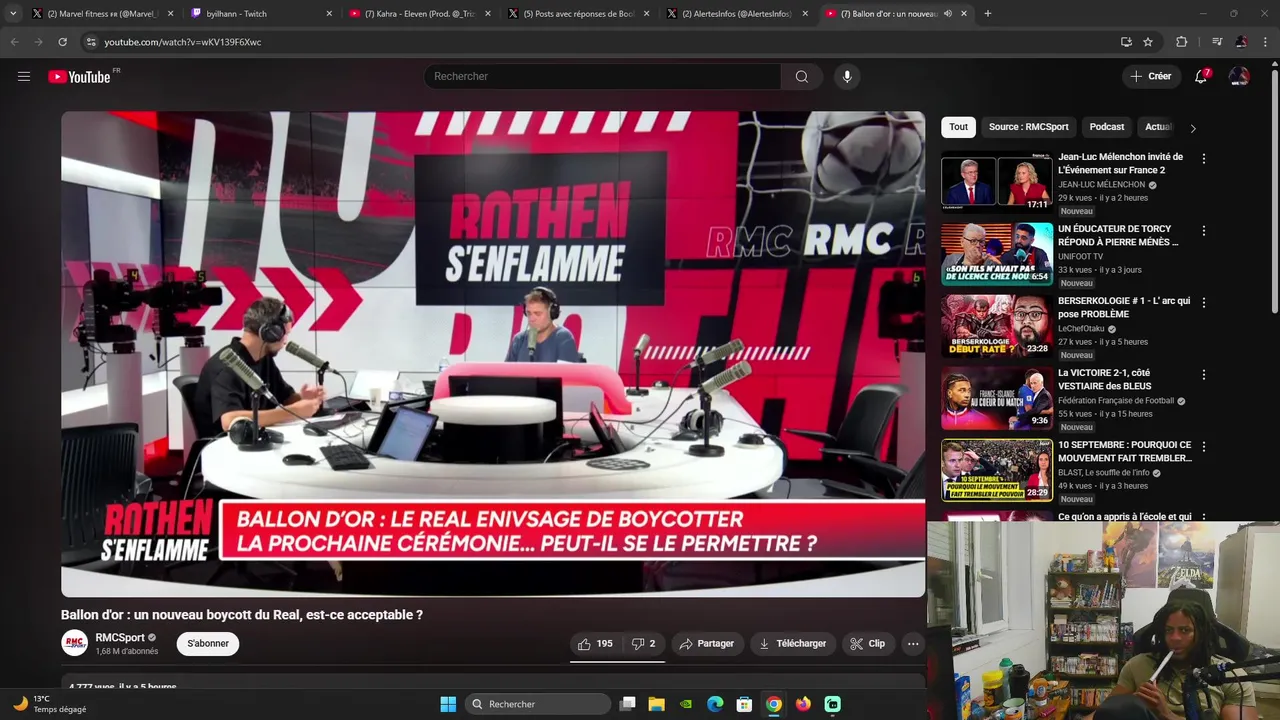Open the browser extensions puzzle icon

click(1181, 42)
